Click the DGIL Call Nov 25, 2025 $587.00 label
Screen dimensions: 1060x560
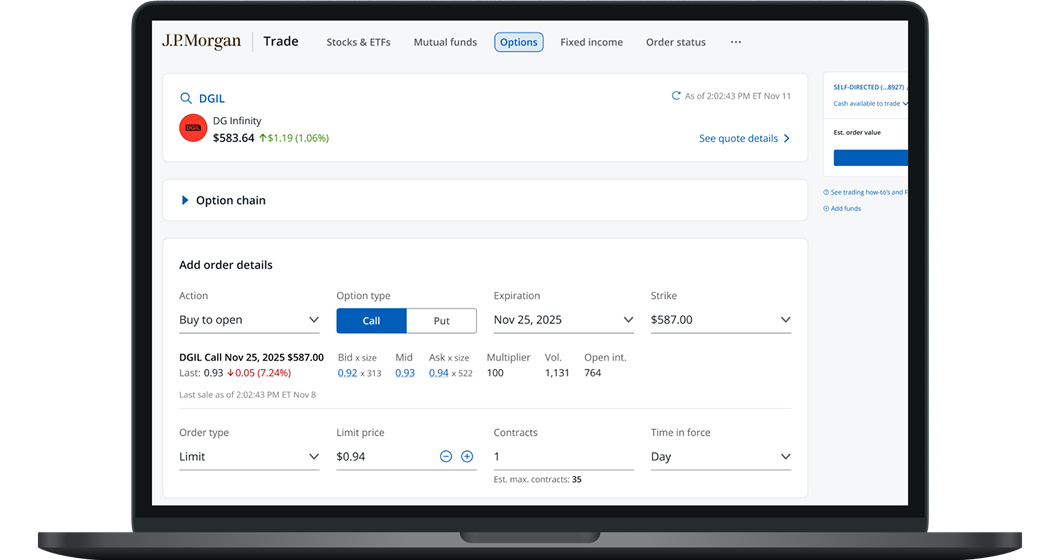[251, 357]
